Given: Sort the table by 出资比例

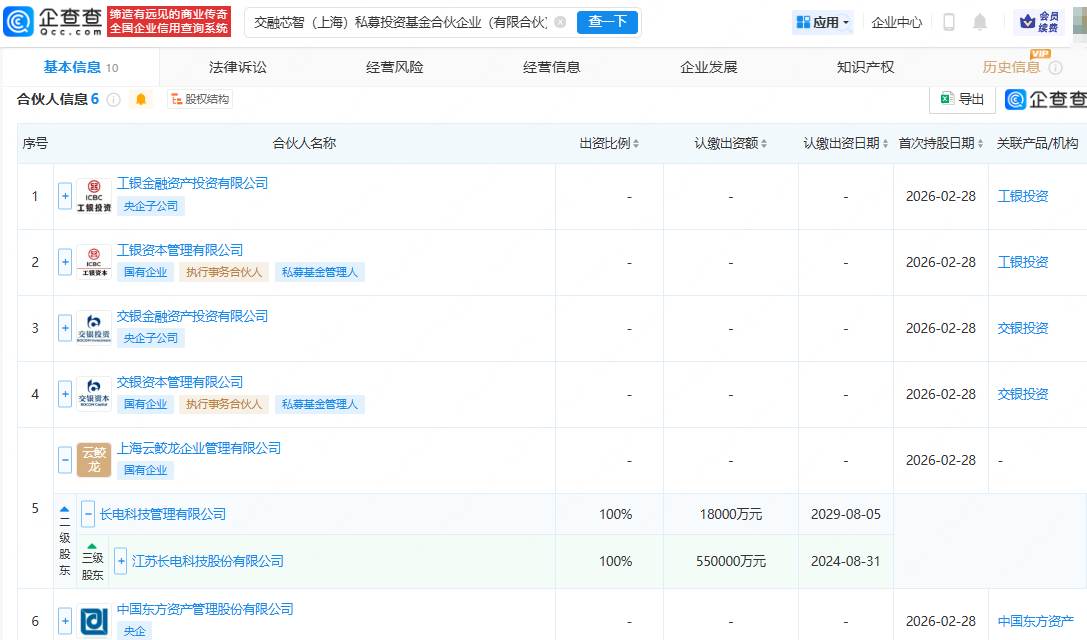Looking at the screenshot, I should click(x=635, y=144).
